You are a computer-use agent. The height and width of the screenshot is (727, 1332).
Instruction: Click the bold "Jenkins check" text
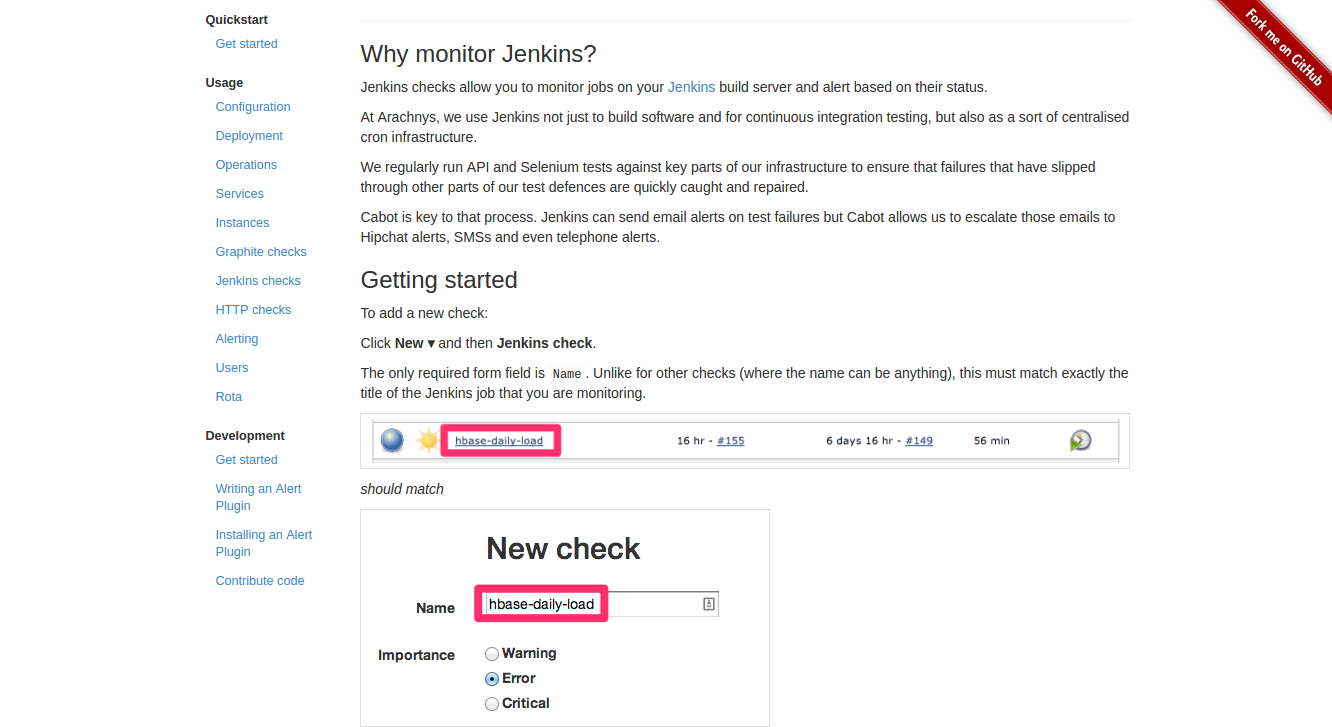[x=545, y=343]
